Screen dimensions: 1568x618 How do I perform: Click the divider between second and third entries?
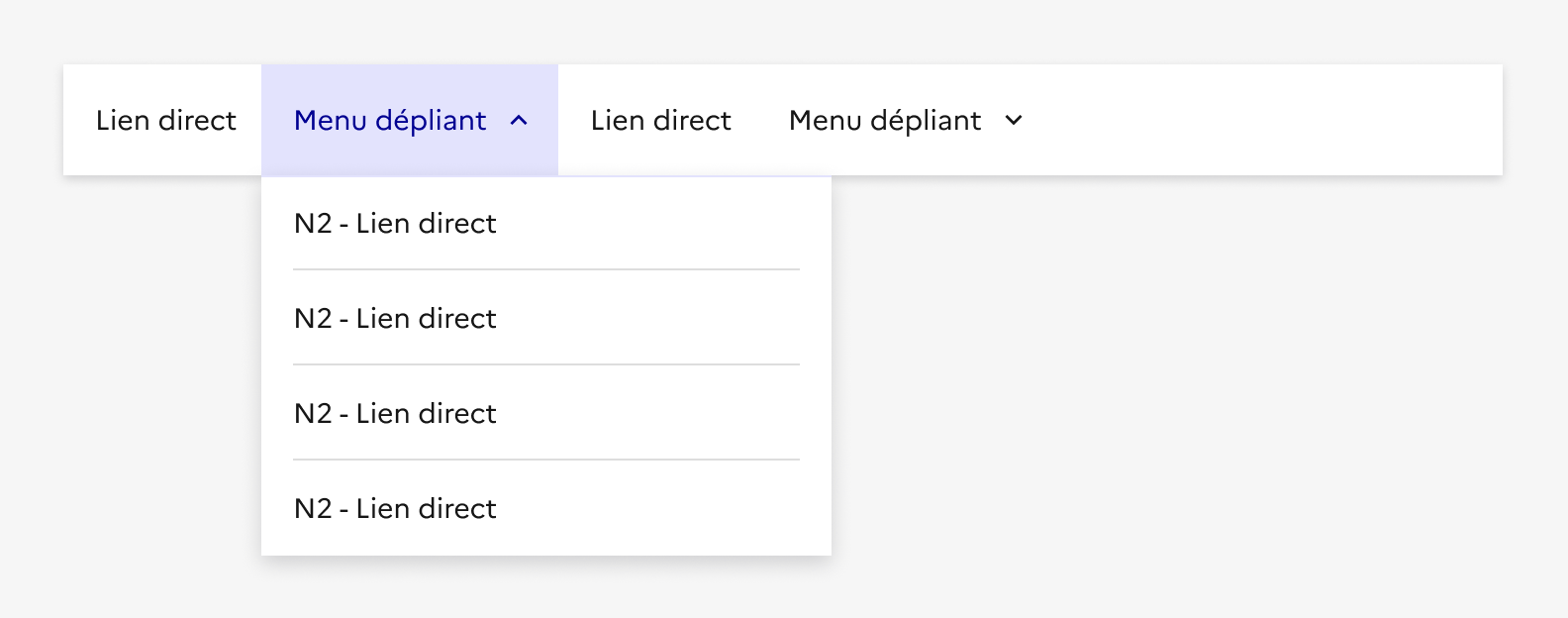[546, 364]
